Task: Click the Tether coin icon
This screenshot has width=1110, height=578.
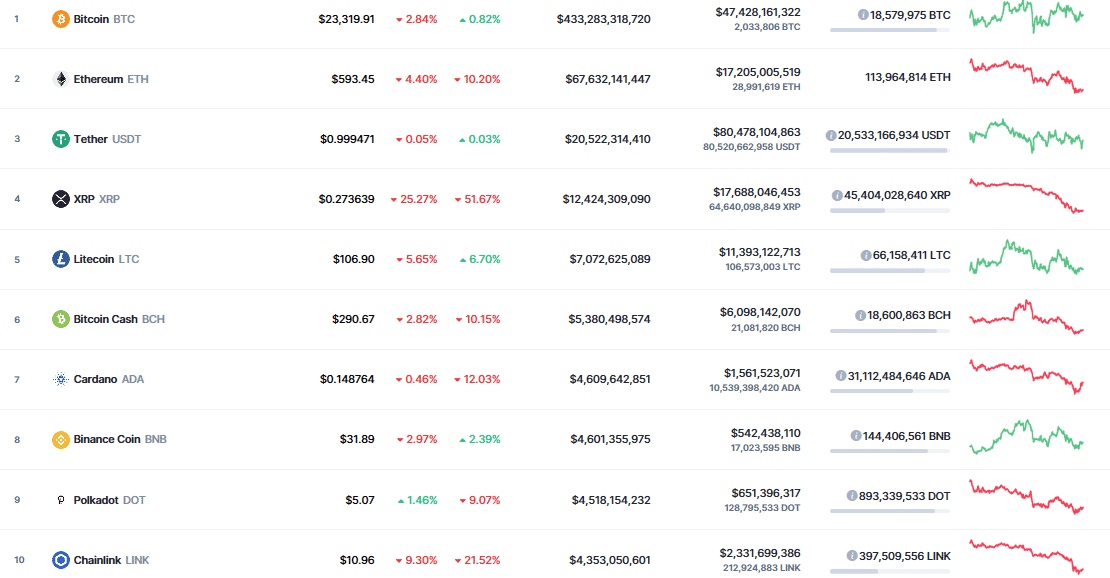Action: [61, 139]
